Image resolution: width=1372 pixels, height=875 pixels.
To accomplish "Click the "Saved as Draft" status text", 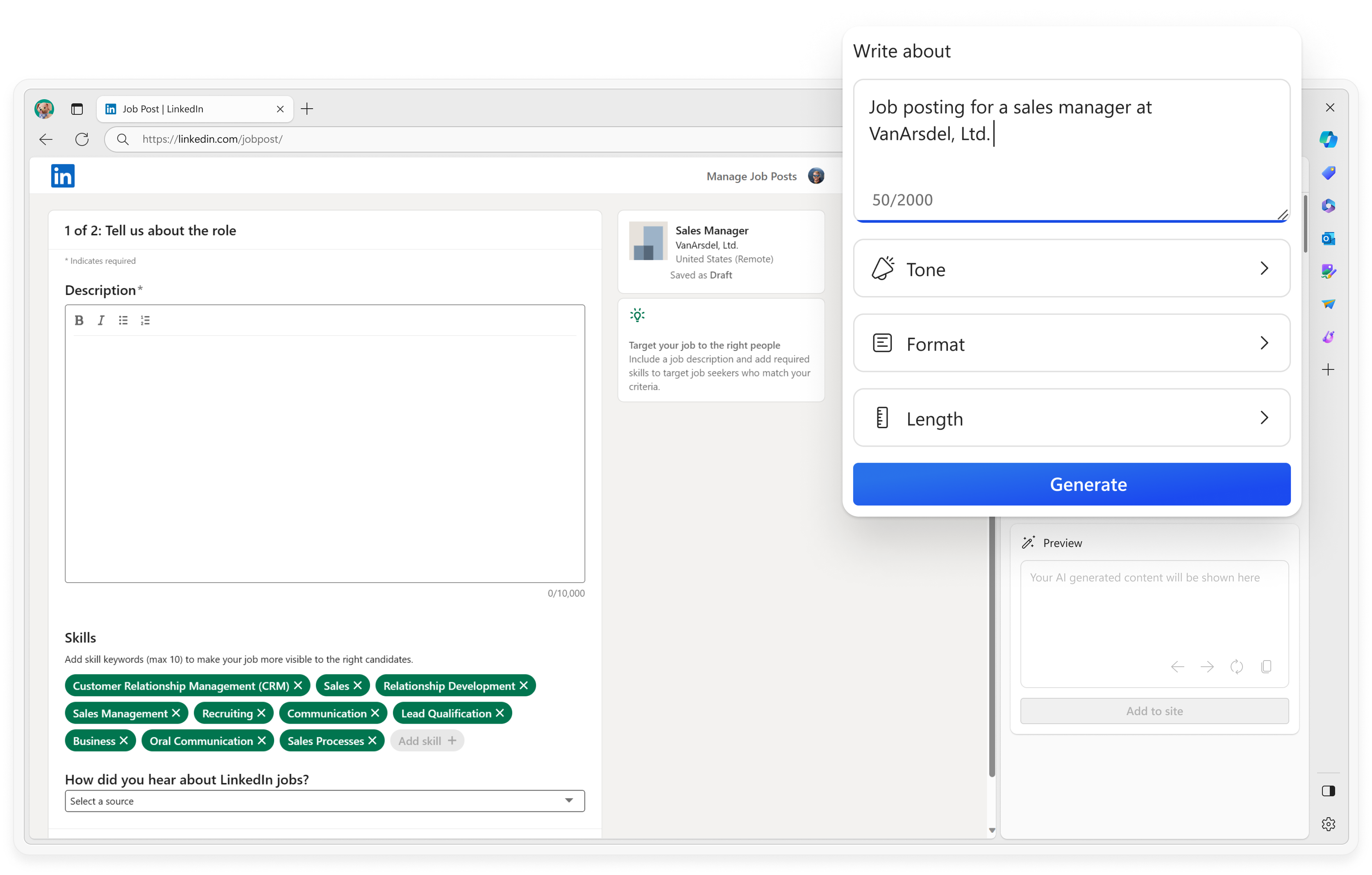I will 701,275.
